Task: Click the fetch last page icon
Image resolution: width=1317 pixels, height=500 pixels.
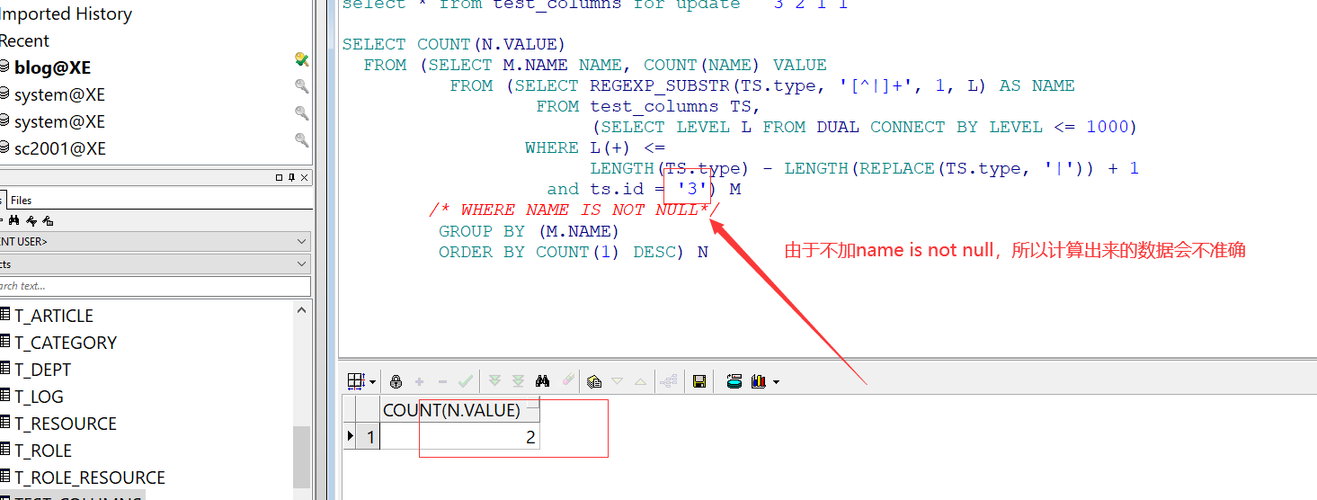Action: 518,381
